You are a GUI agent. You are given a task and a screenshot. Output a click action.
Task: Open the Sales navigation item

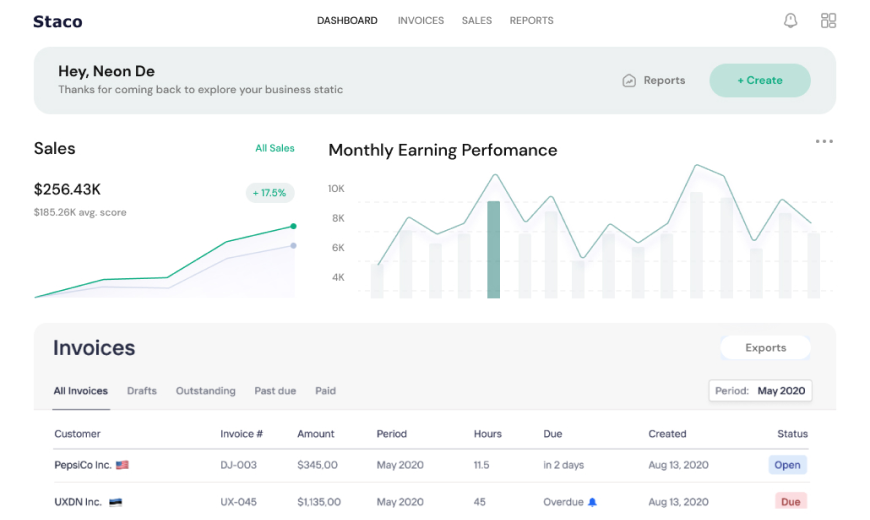[476, 21]
